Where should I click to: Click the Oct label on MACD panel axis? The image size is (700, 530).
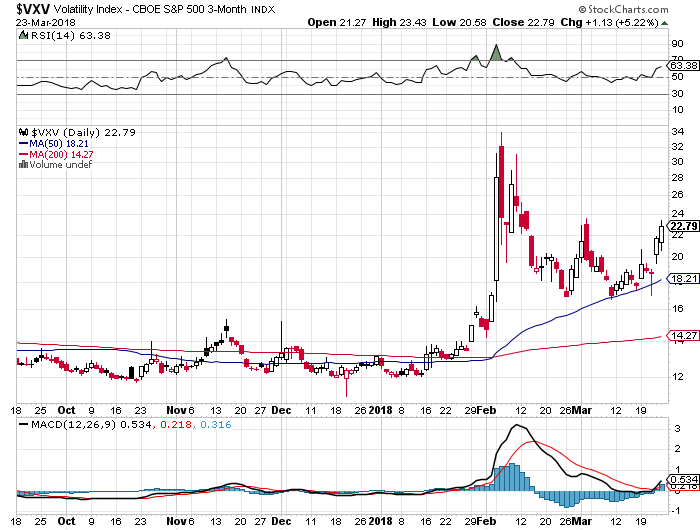coord(67,521)
